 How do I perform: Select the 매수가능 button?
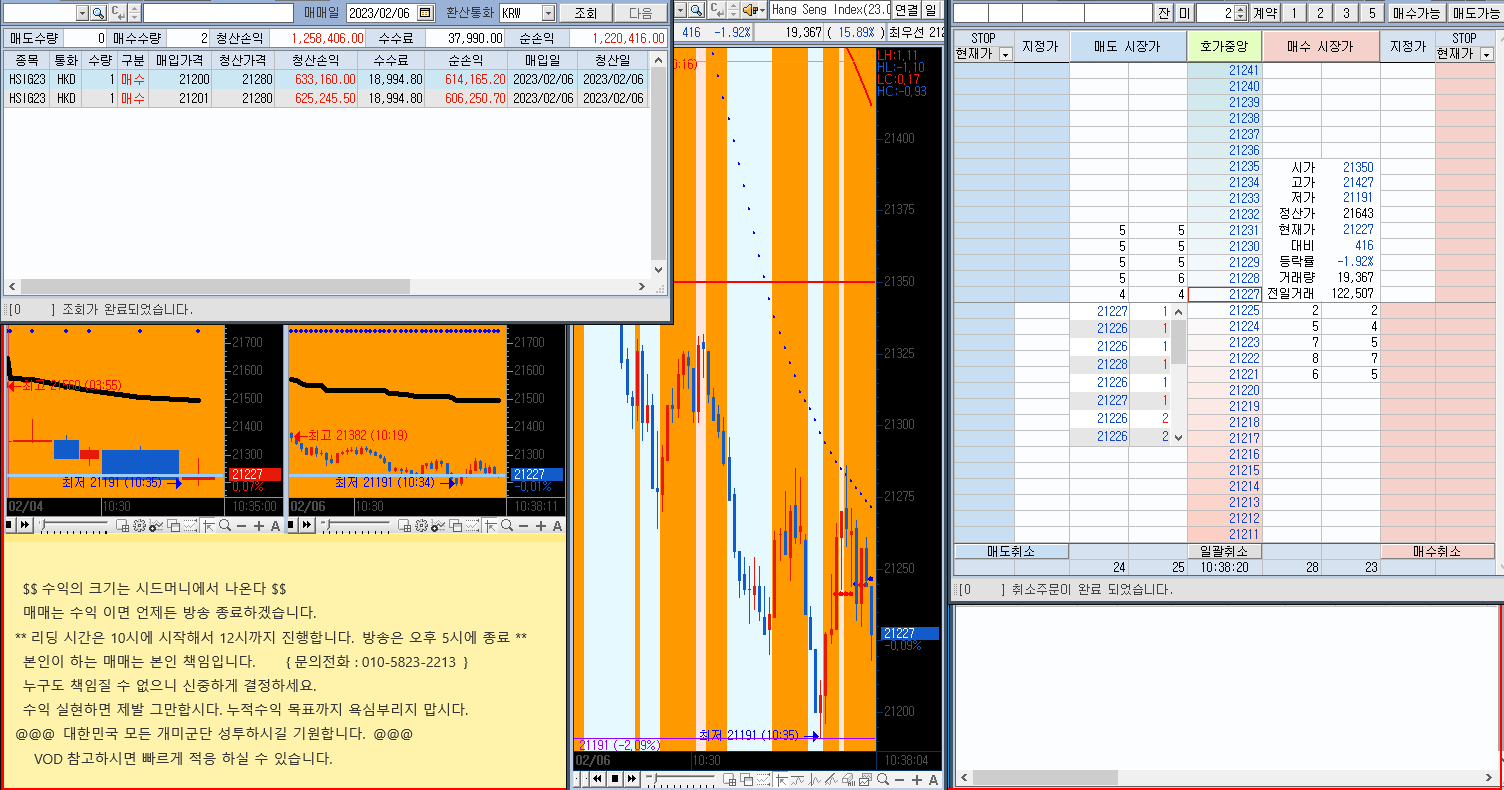click(x=1416, y=13)
